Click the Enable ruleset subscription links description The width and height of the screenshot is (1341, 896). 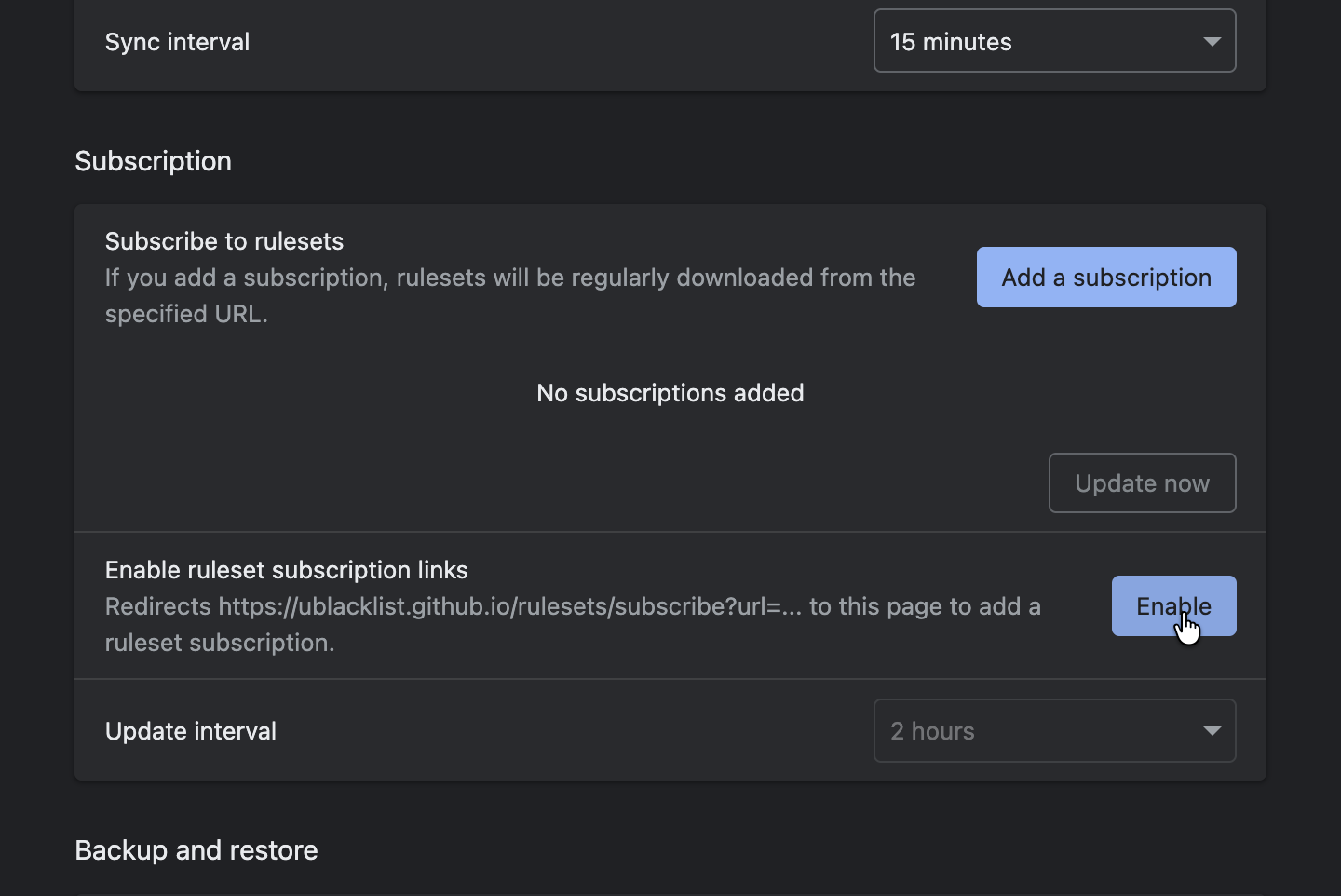pos(573,624)
